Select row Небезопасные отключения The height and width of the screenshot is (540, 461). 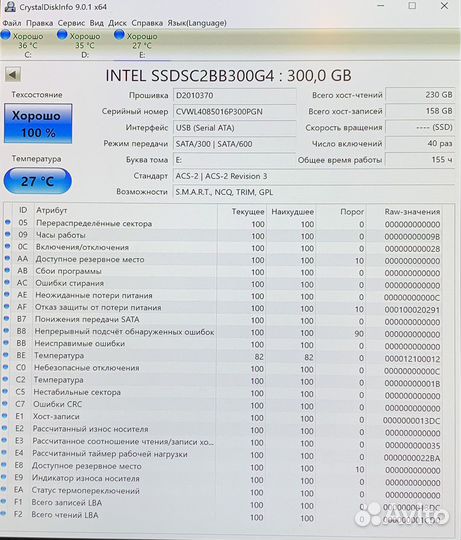tap(222, 369)
